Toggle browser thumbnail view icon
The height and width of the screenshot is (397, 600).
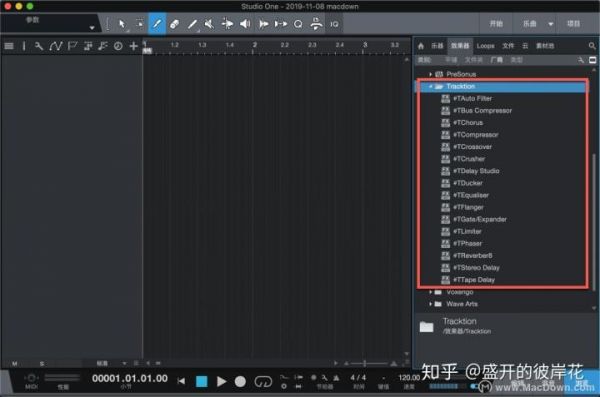592,60
